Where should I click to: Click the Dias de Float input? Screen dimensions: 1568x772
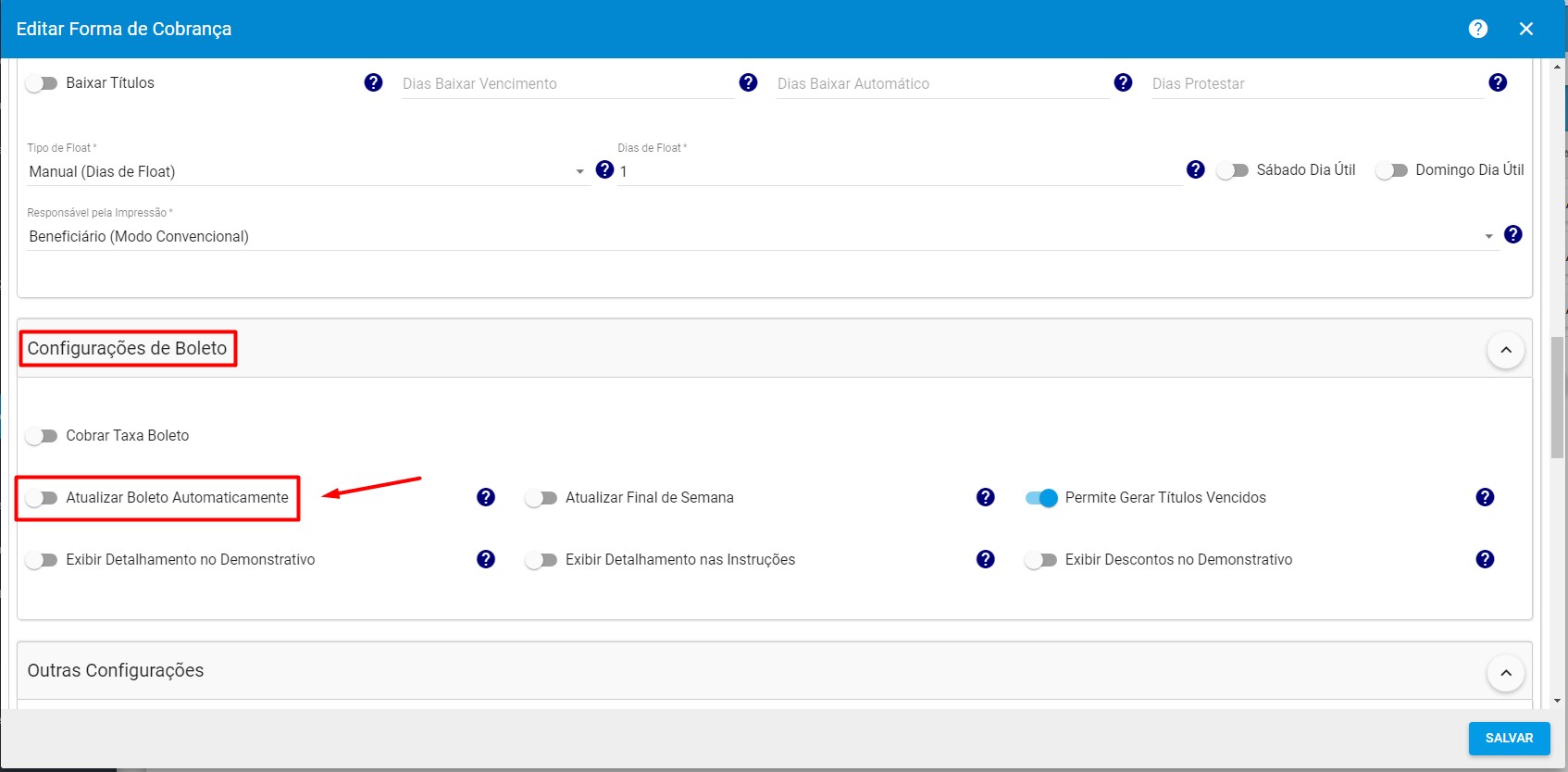click(900, 171)
